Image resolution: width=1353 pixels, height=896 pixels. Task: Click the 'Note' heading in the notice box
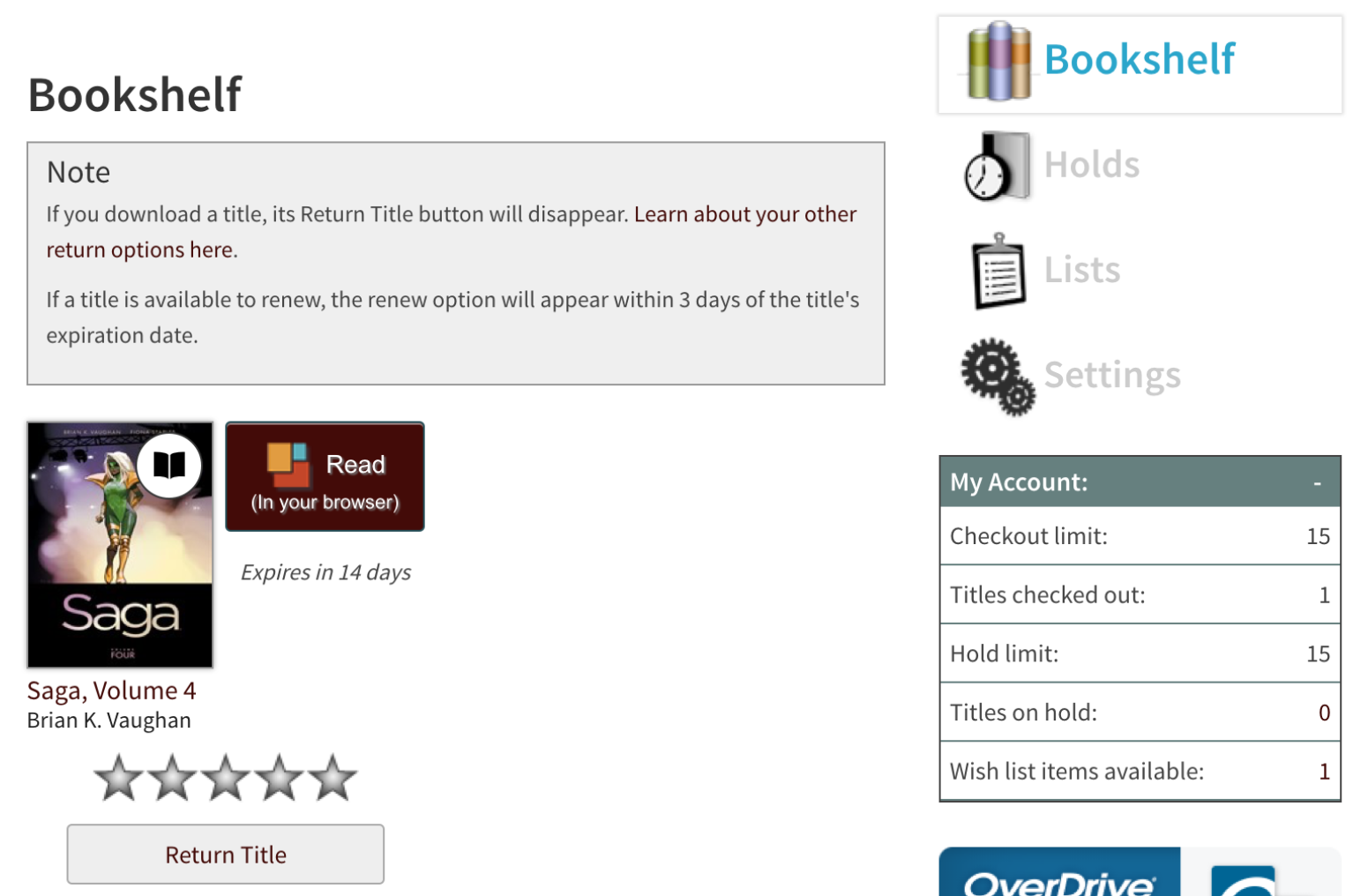(78, 172)
